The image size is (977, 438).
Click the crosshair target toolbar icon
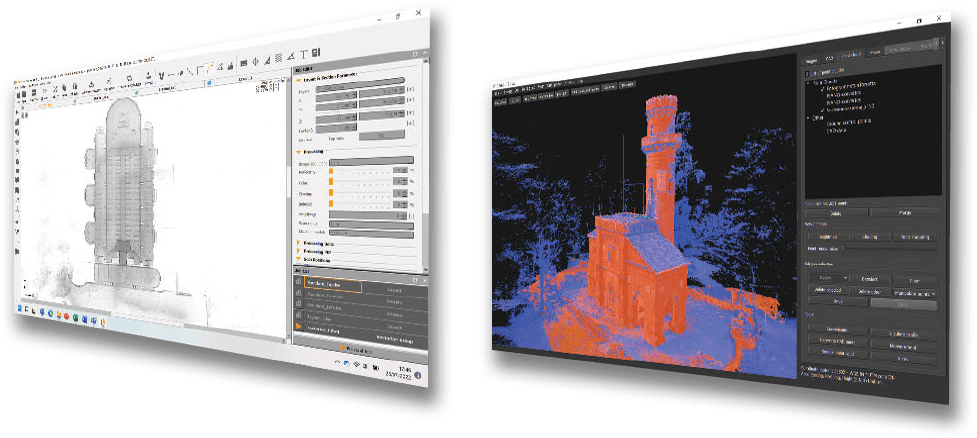[255, 59]
